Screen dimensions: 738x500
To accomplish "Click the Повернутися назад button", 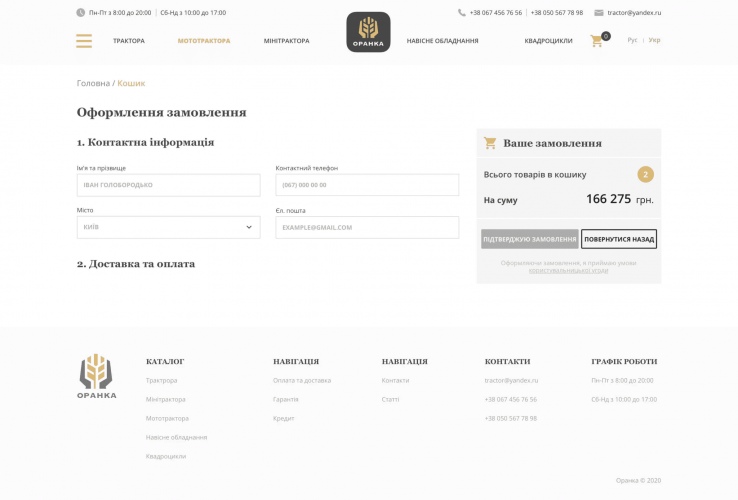I will [x=619, y=239].
